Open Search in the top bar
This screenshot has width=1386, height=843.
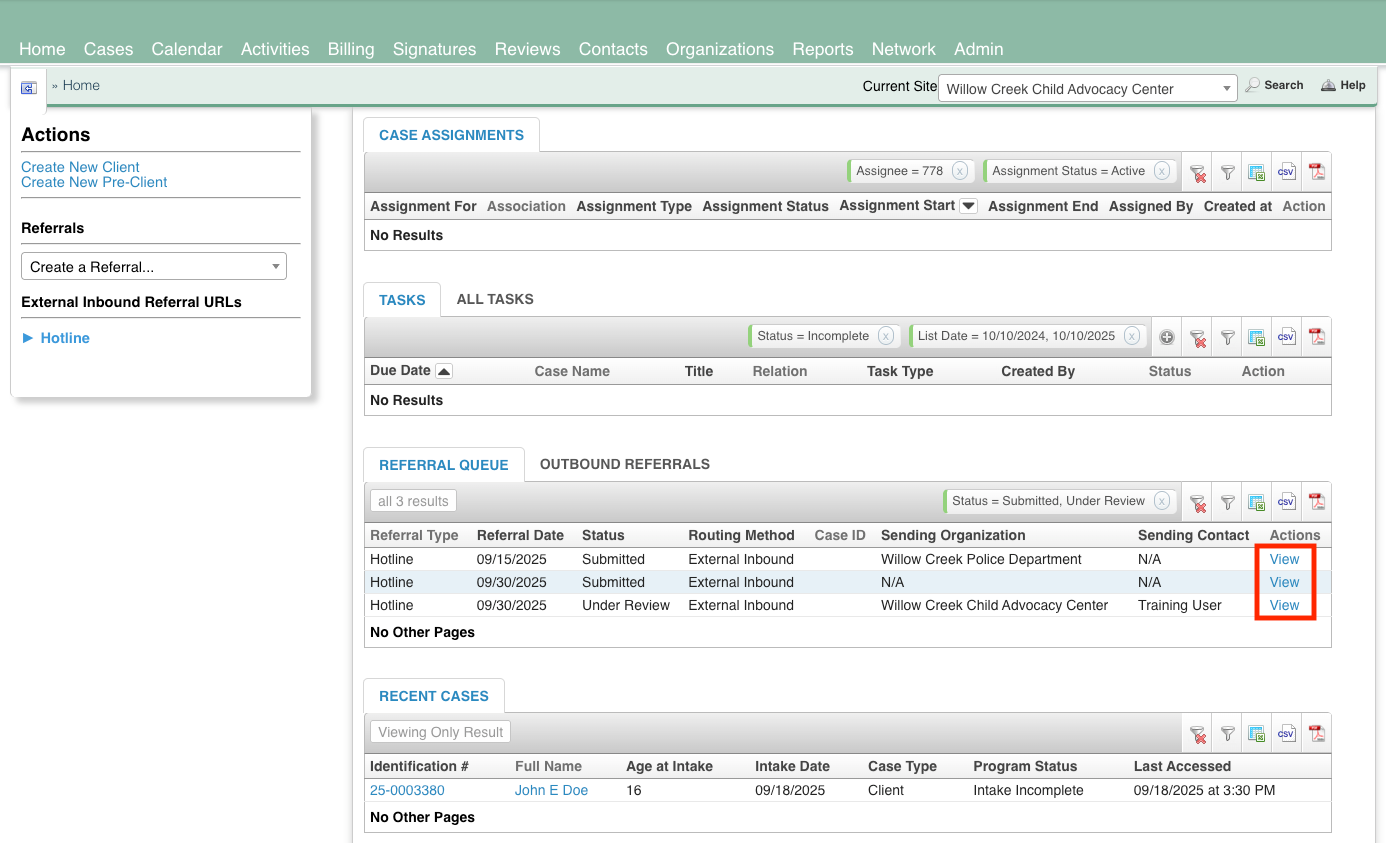tap(1274, 86)
